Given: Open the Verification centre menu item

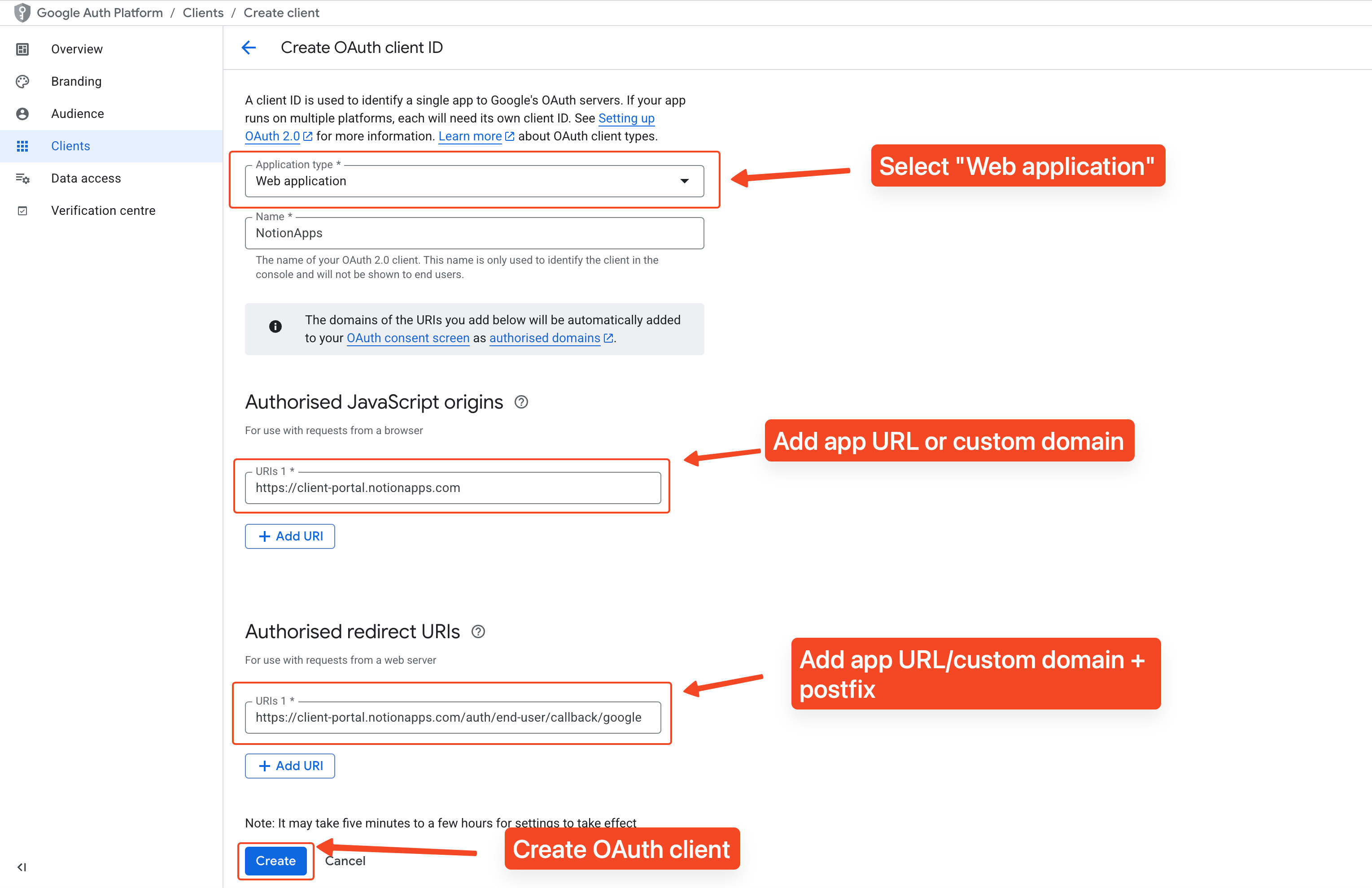Looking at the screenshot, I should pyautogui.click(x=103, y=210).
